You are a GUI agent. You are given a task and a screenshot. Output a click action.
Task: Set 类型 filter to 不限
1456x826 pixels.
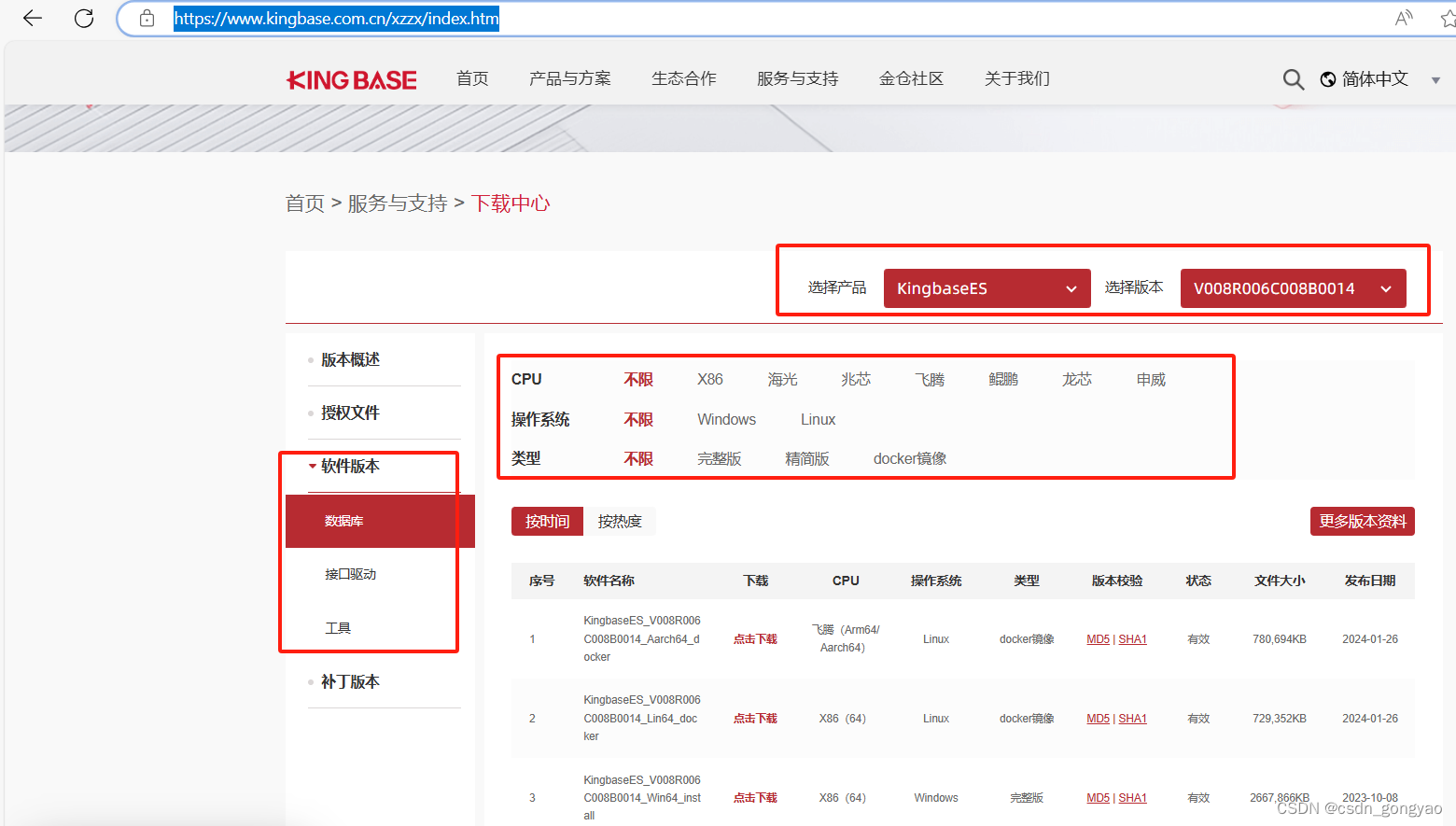tap(638, 458)
